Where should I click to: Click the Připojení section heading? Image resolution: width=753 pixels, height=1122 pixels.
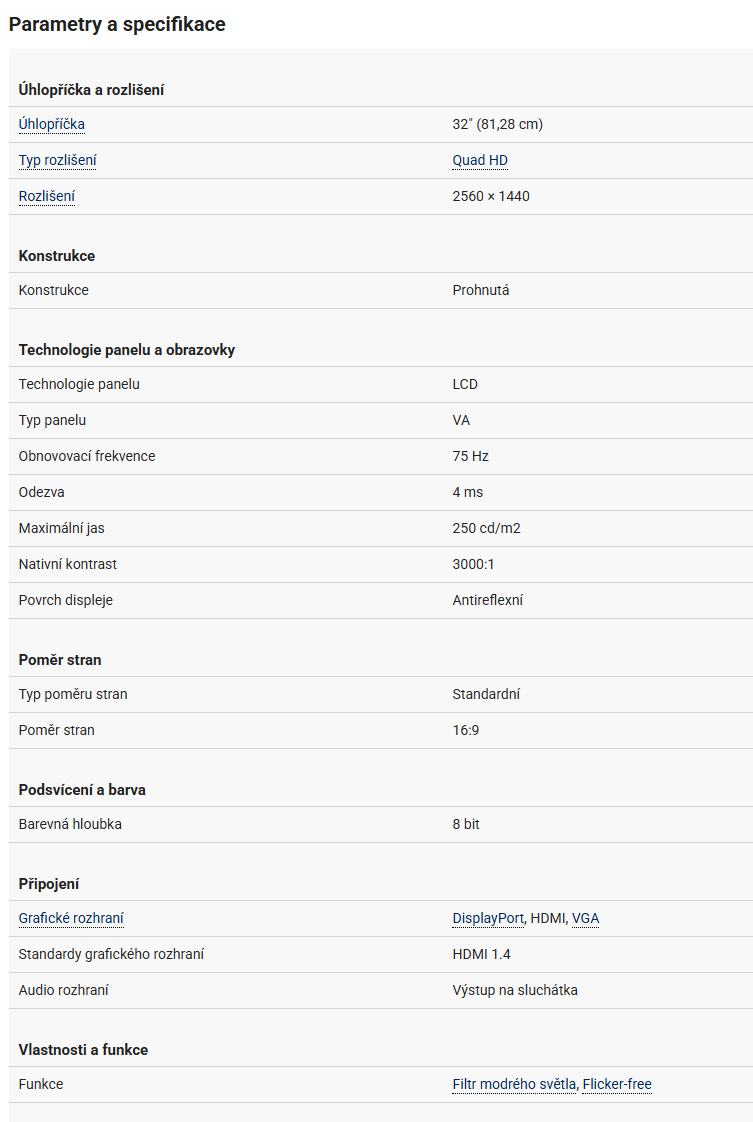pos(49,884)
